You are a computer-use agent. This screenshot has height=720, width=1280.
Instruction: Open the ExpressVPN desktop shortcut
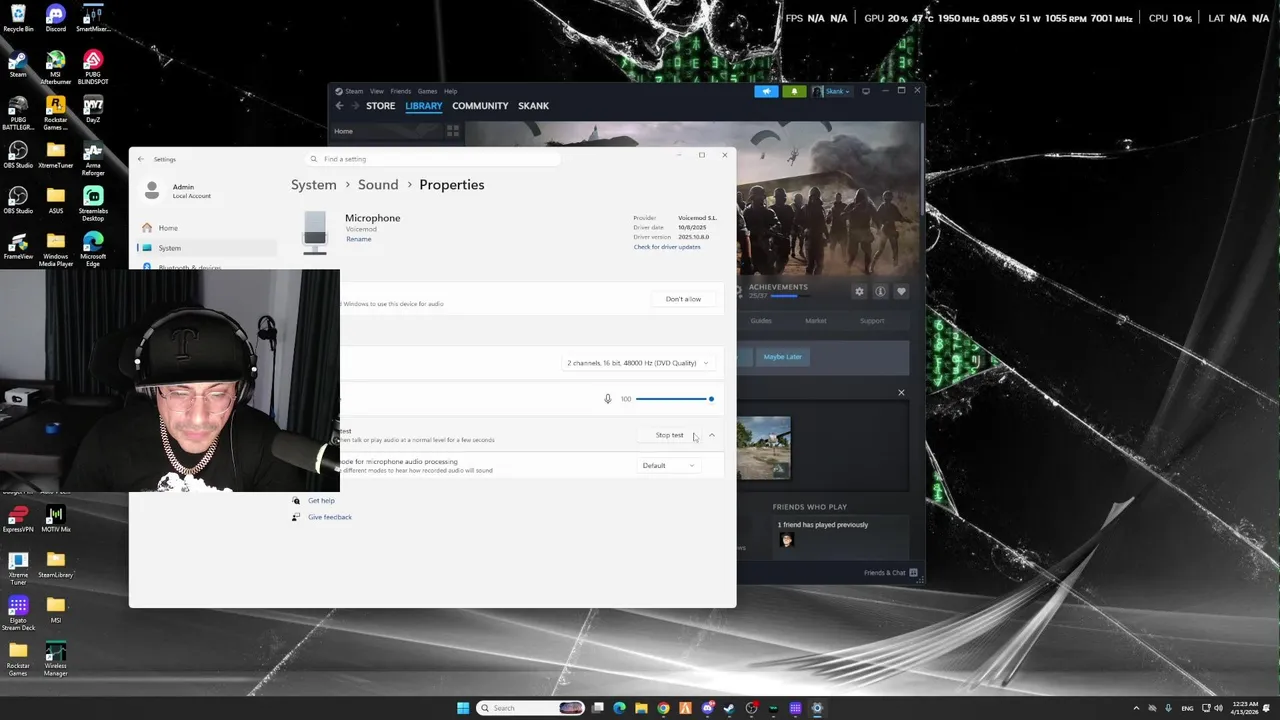point(18,520)
